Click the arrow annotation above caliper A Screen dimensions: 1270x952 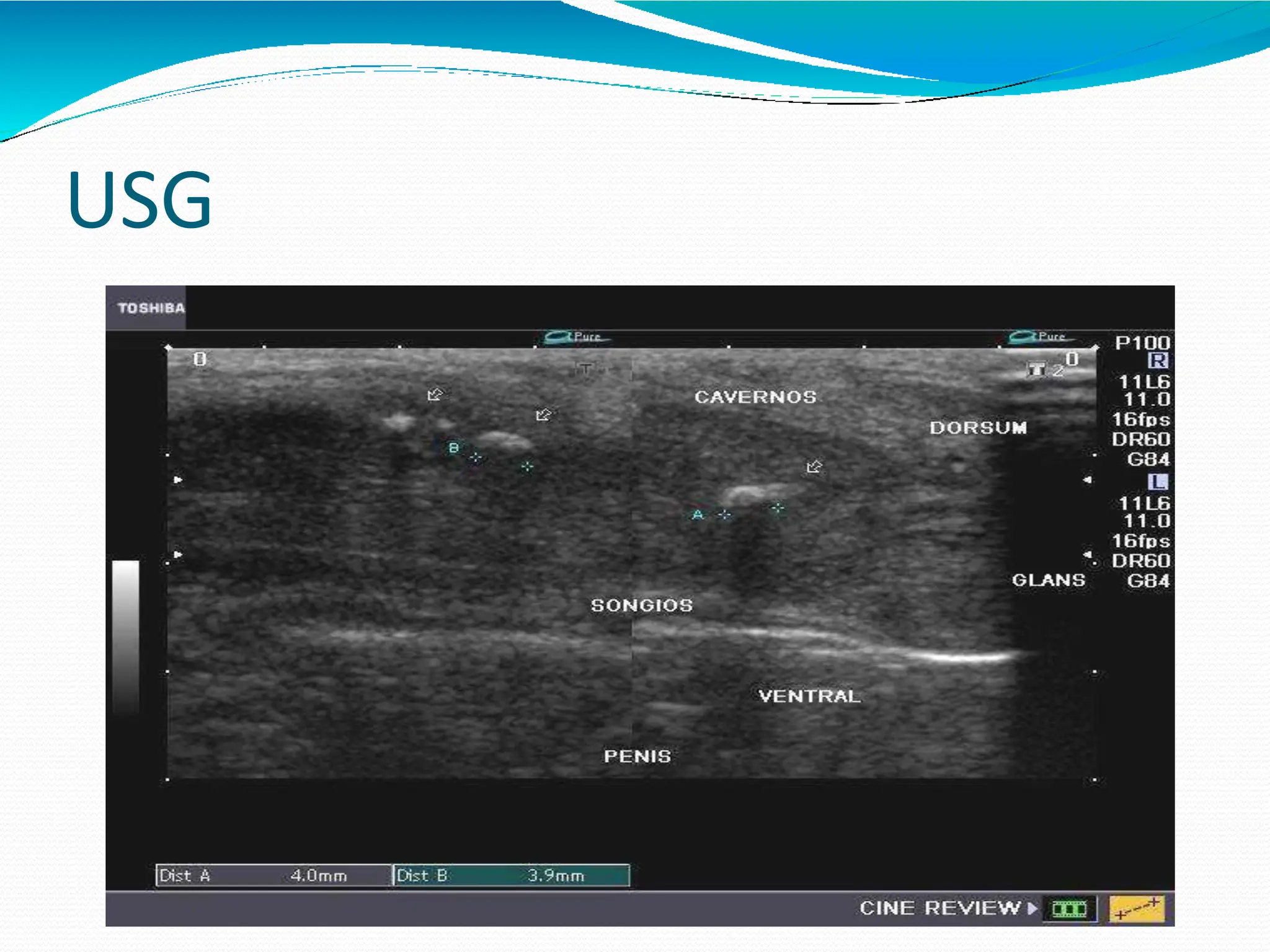click(814, 466)
